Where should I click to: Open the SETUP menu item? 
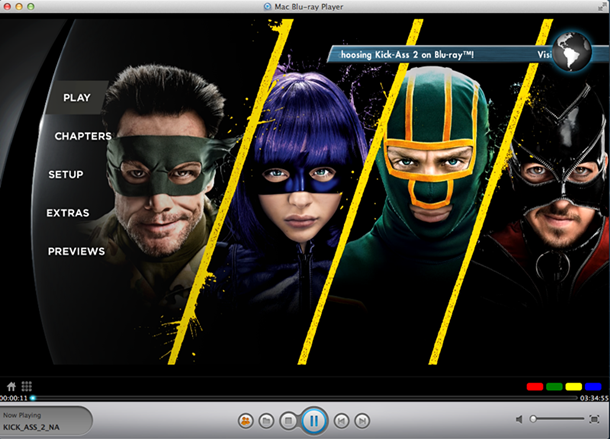click(x=66, y=174)
